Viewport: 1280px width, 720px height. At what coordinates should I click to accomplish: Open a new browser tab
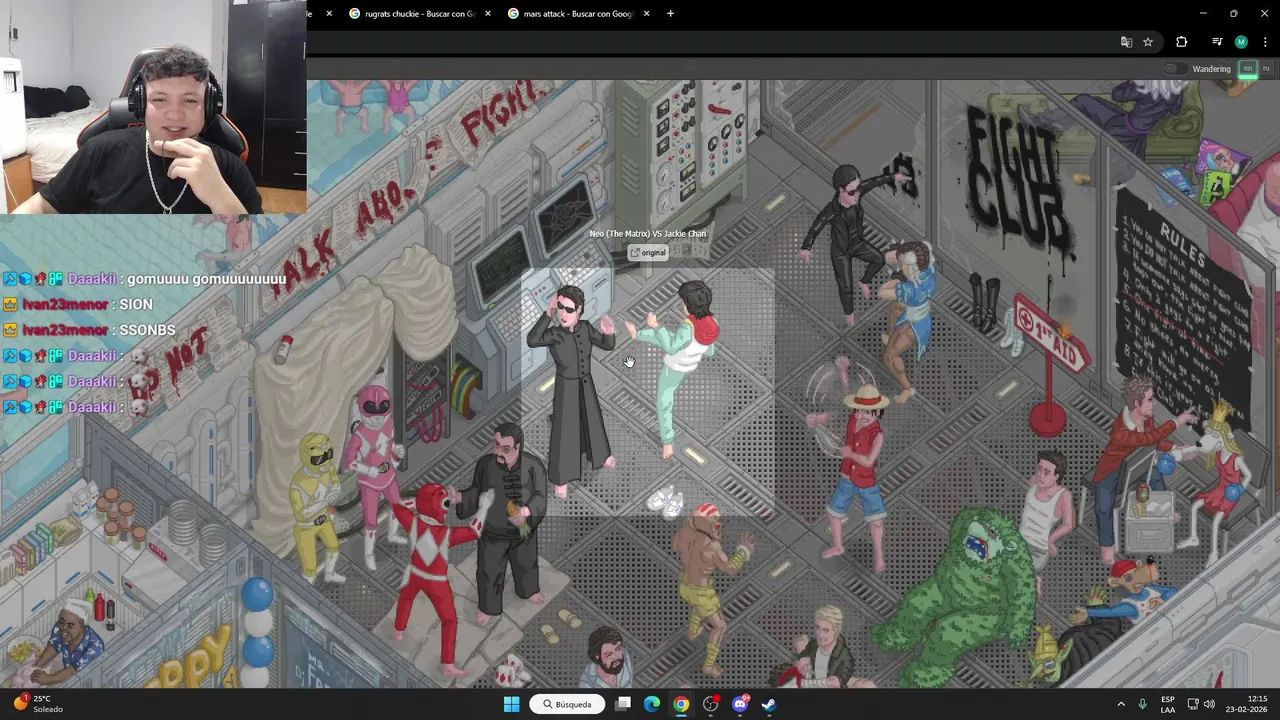click(670, 14)
